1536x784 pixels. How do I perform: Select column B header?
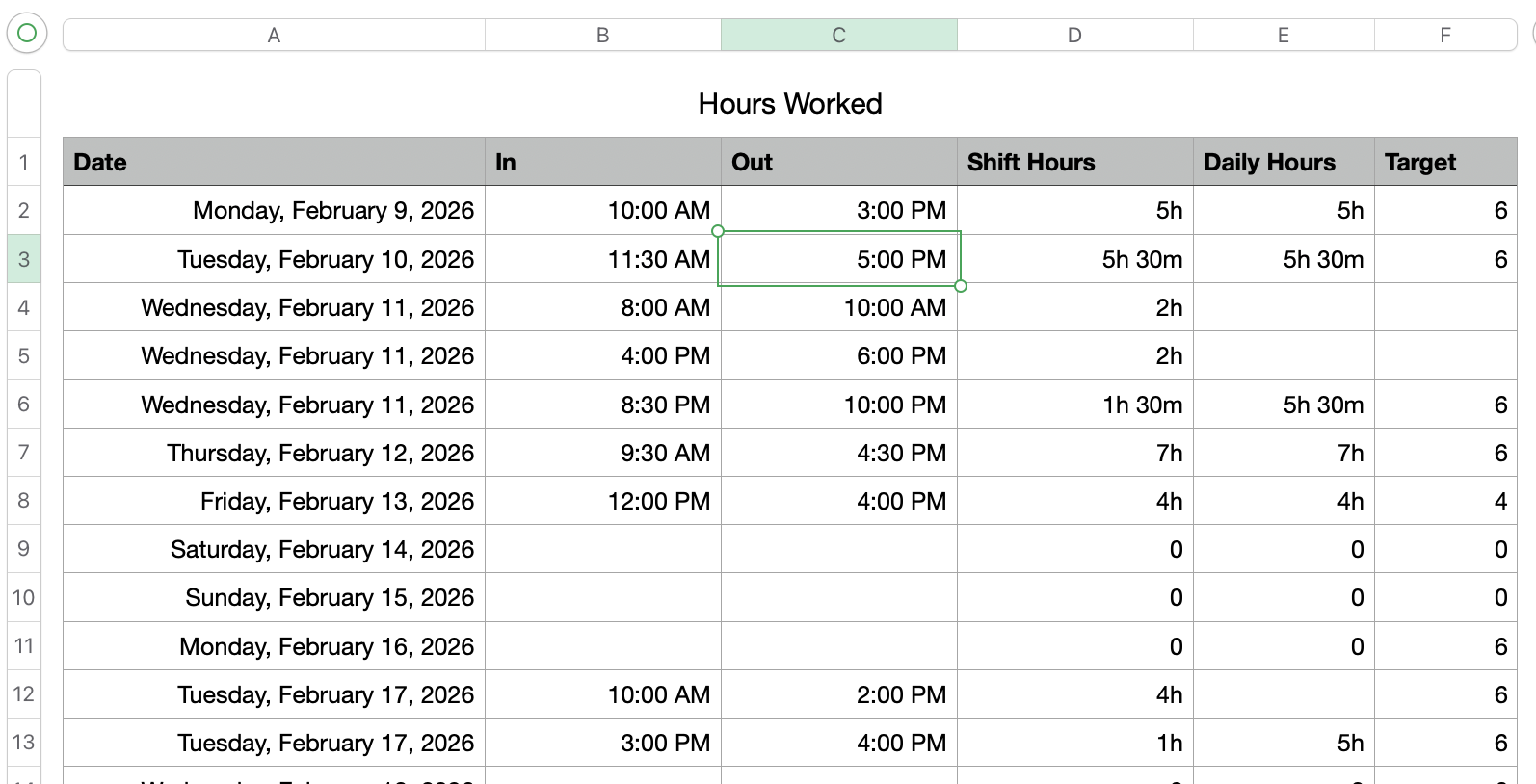coord(602,36)
